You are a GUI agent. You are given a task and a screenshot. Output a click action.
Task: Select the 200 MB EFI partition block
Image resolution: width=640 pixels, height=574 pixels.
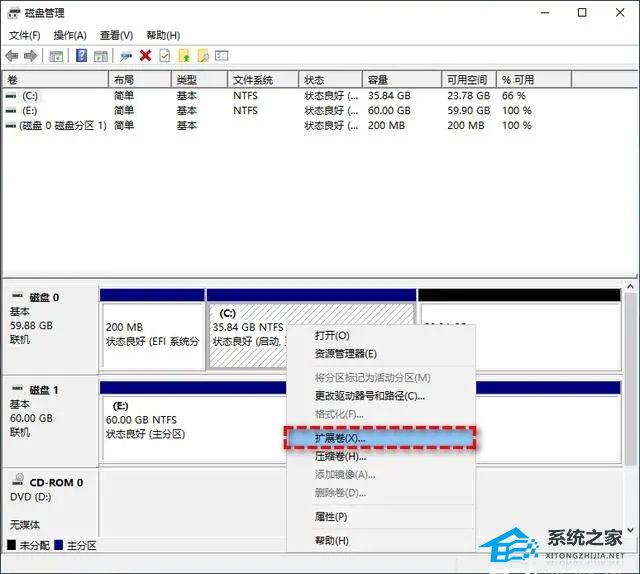tap(152, 330)
